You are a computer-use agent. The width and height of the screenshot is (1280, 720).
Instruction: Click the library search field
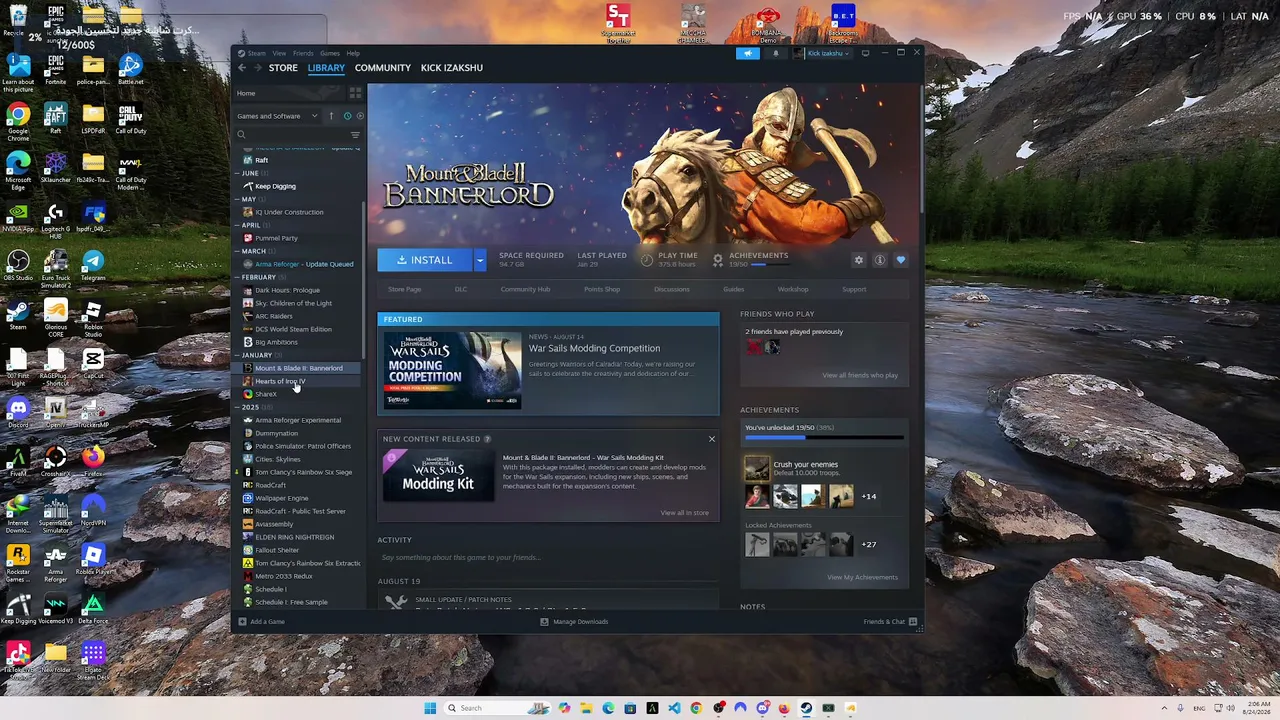tap(292, 135)
